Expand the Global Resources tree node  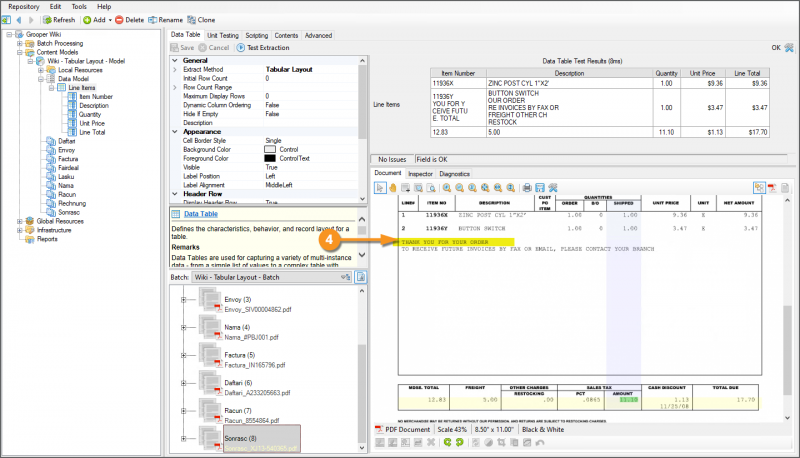pyautogui.click(x=20, y=221)
